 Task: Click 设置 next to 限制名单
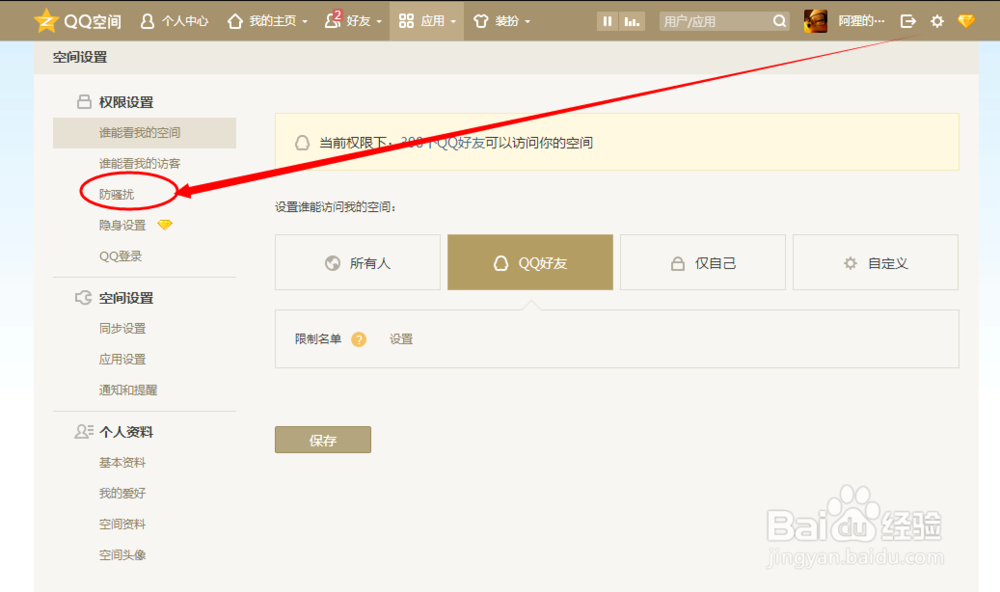tap(401, 339)
